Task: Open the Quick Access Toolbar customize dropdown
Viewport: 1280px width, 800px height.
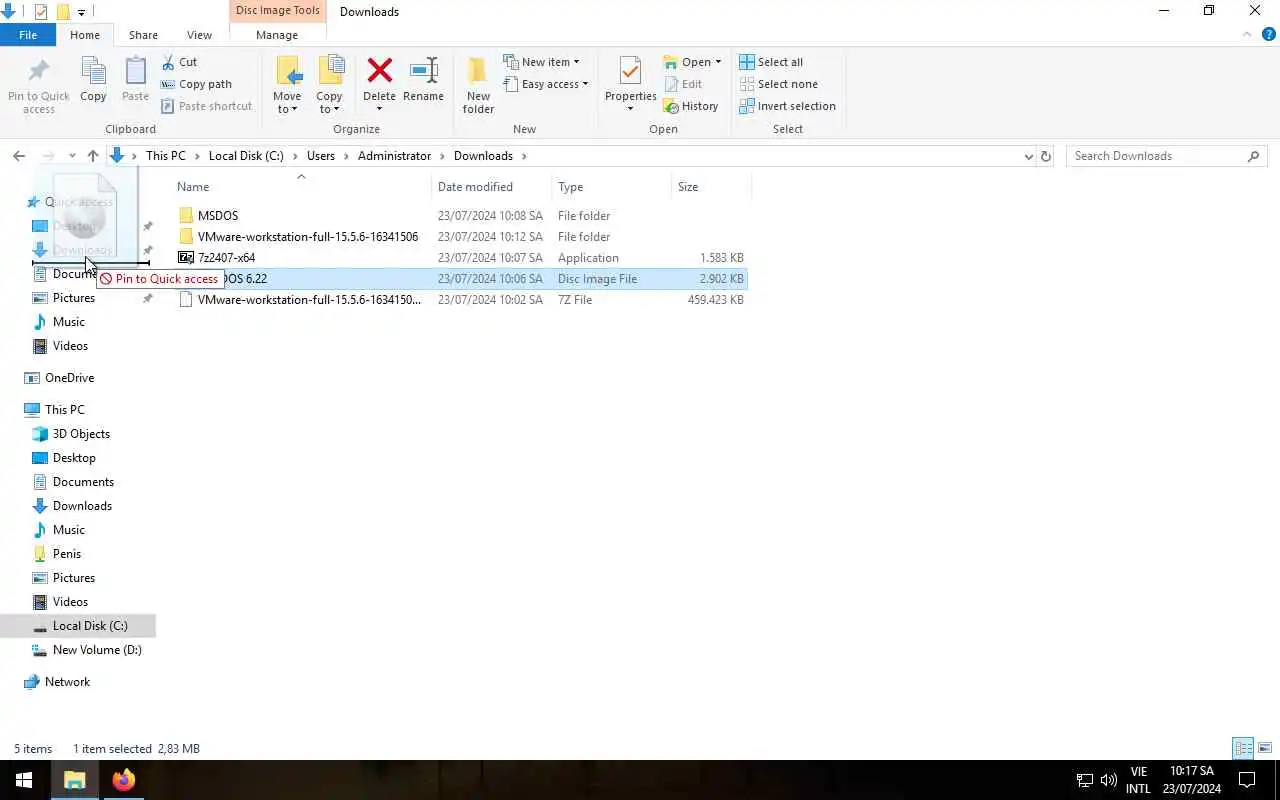Action: [82, 12]
